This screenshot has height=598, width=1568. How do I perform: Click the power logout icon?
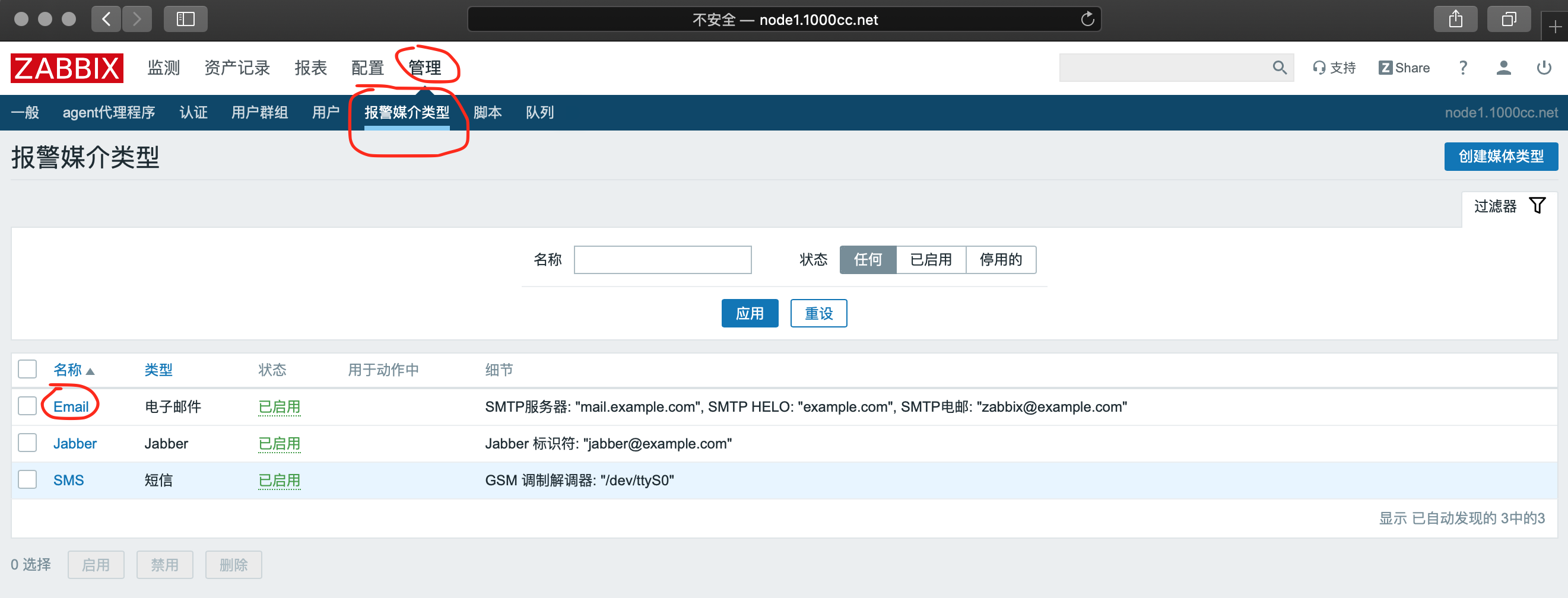1544,68
